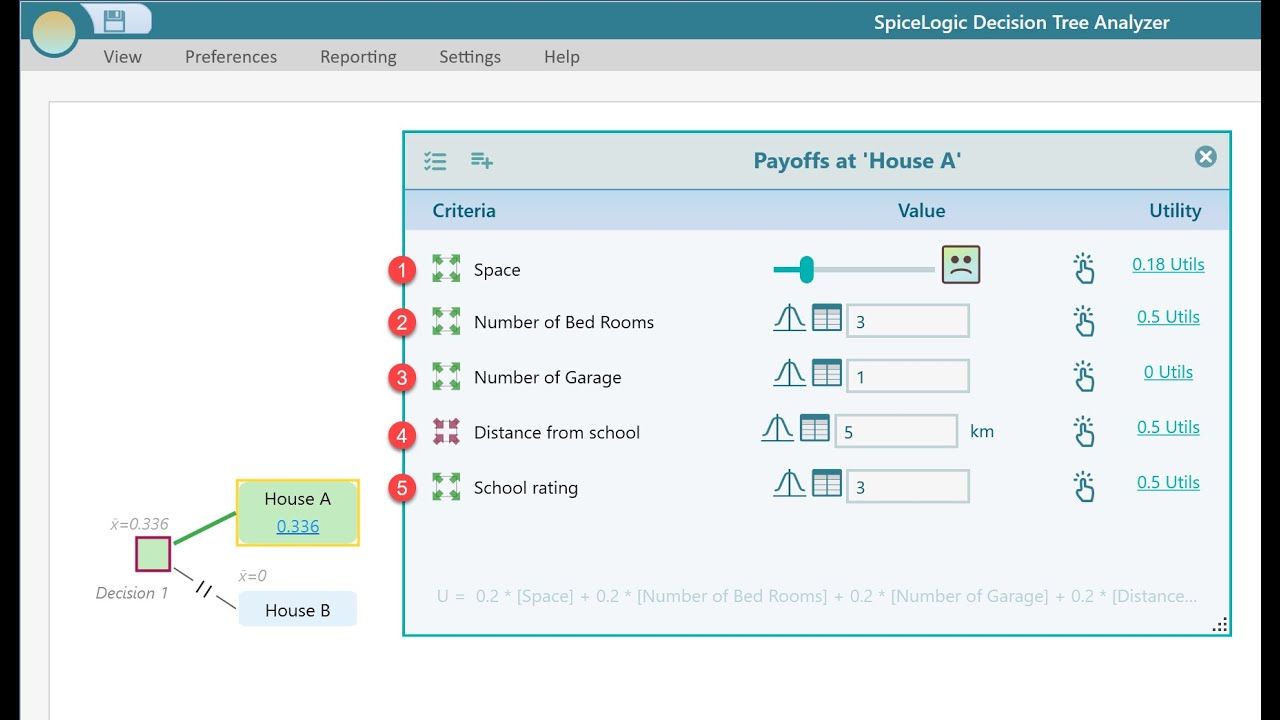1280x720 pixels.
Task: Open the 0.5 Utils link for Distance from school
Action: [1168, 426]
